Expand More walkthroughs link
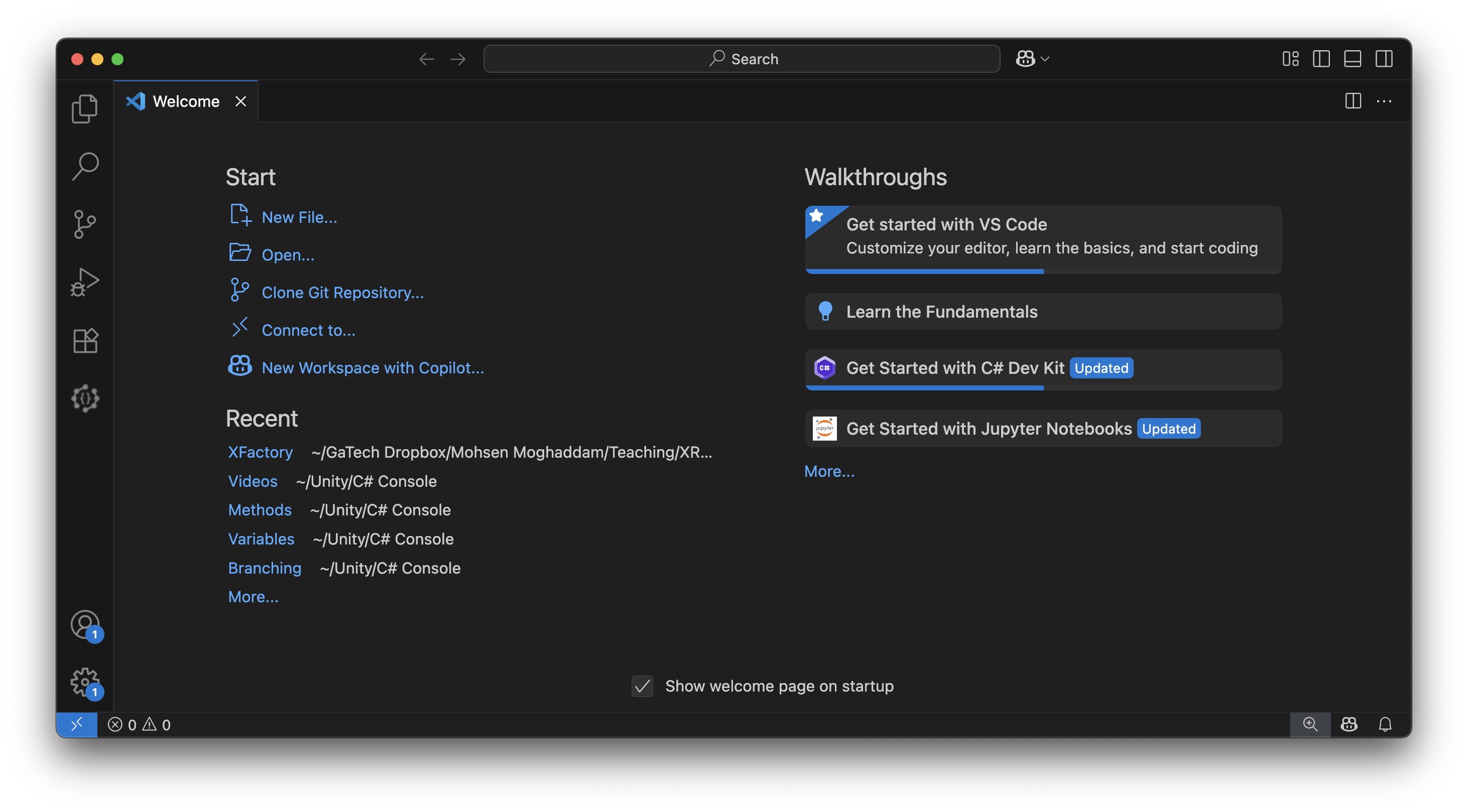This screenshot has height=812, width=1468. pyautogui.click(x=828, y=471)
